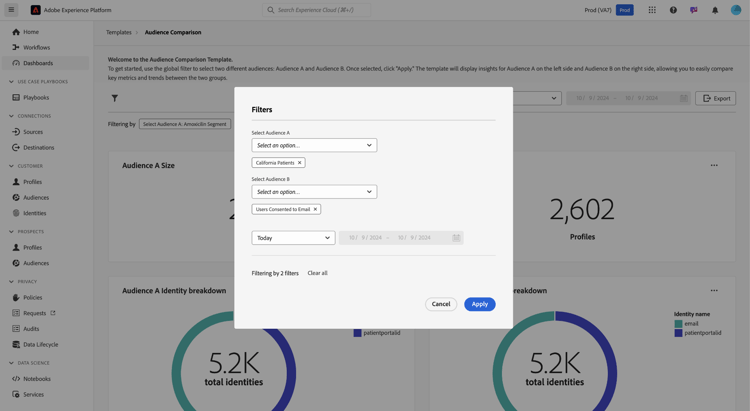Screen dimensions: 750x411
Task: Open the Select Audience B dropdown
Action: (x=314, y=192)
